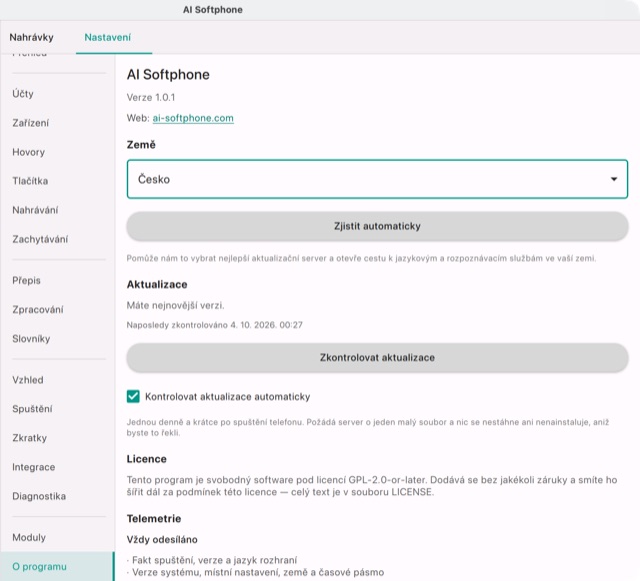Go to Moduly settings
The width and height of the screenshot is (640, 581).
pos(29,537)
